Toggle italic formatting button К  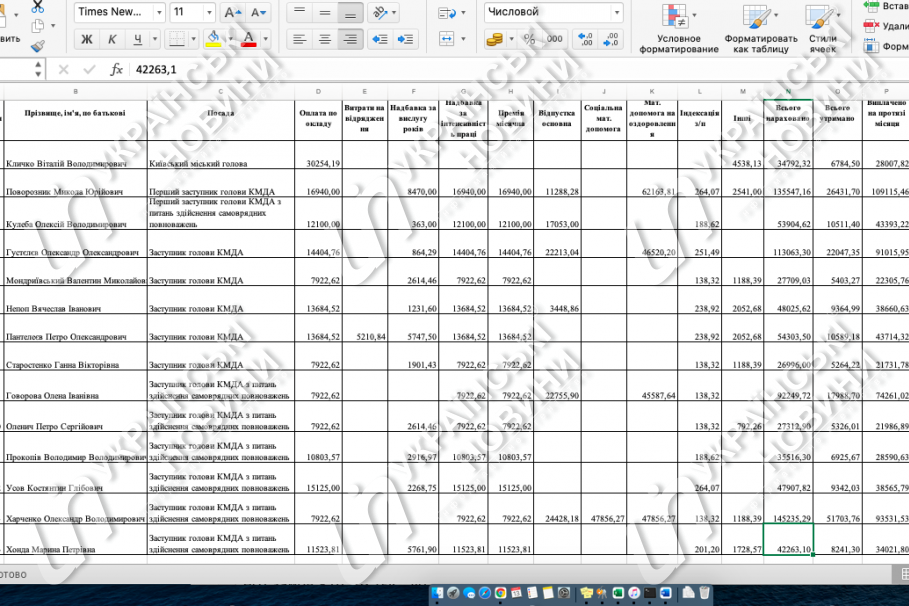(x=112, y=39)
